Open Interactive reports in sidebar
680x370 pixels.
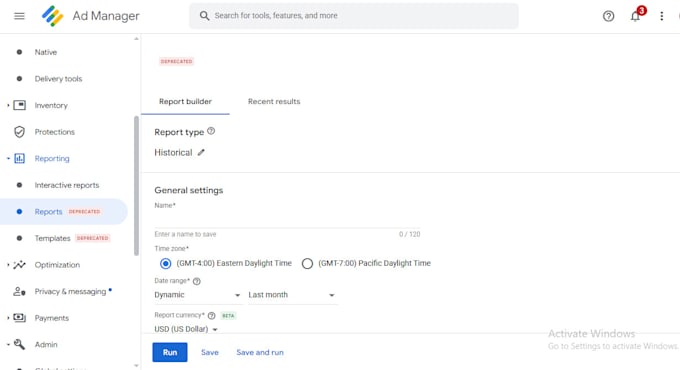tap(67, 185)
